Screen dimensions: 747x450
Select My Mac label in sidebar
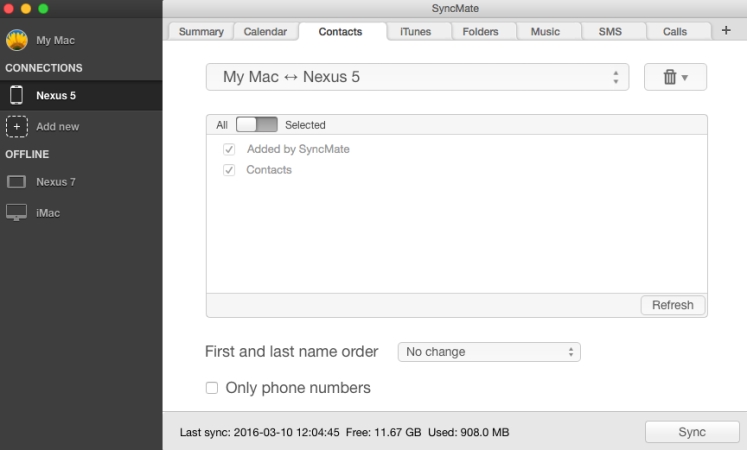click(55, 40)
